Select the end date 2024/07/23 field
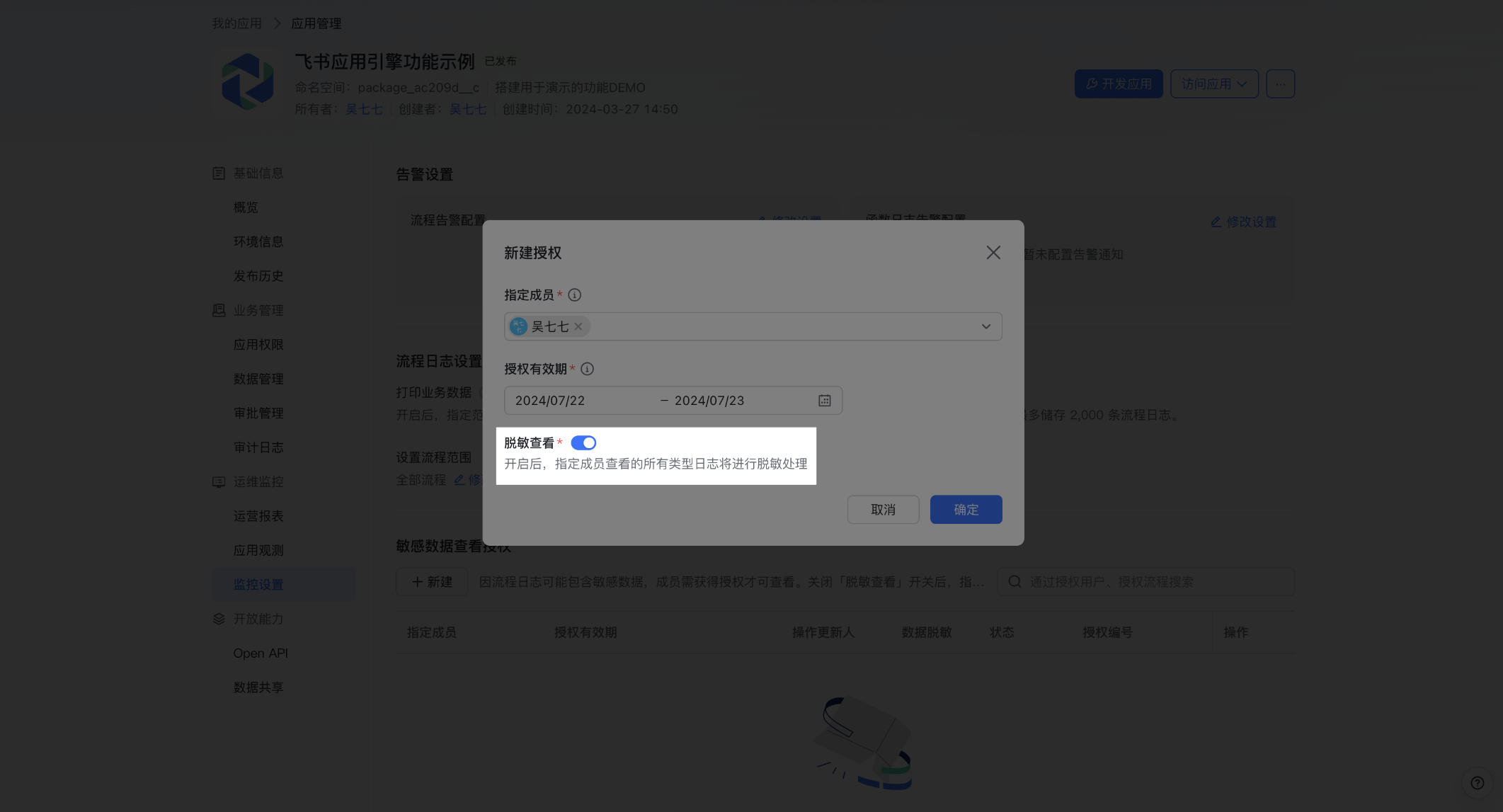 tap(709, 401)
